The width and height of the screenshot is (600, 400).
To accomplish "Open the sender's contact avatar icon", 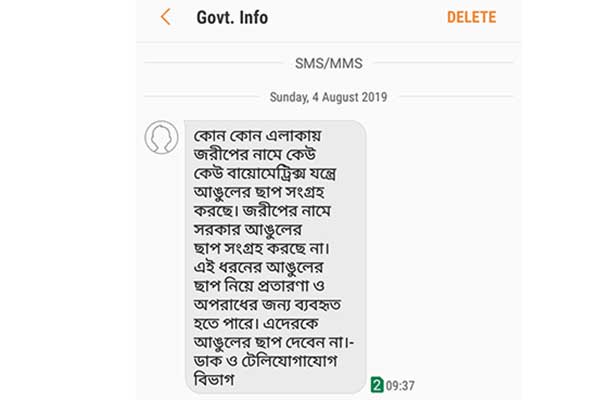I will click(161, 137).
